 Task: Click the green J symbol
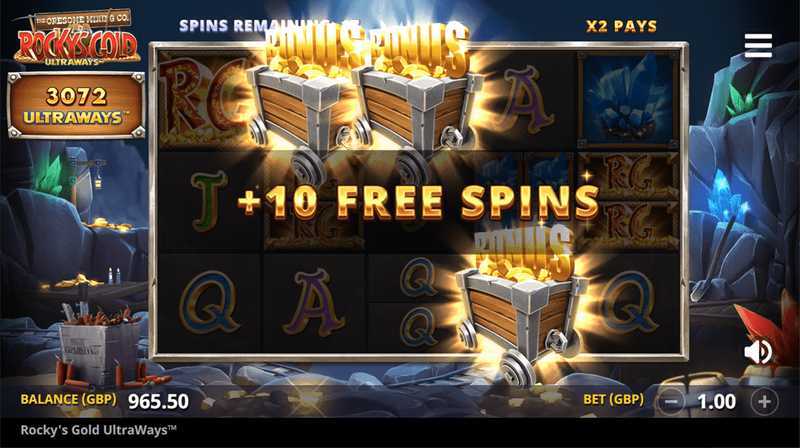[x=208, y=200]
